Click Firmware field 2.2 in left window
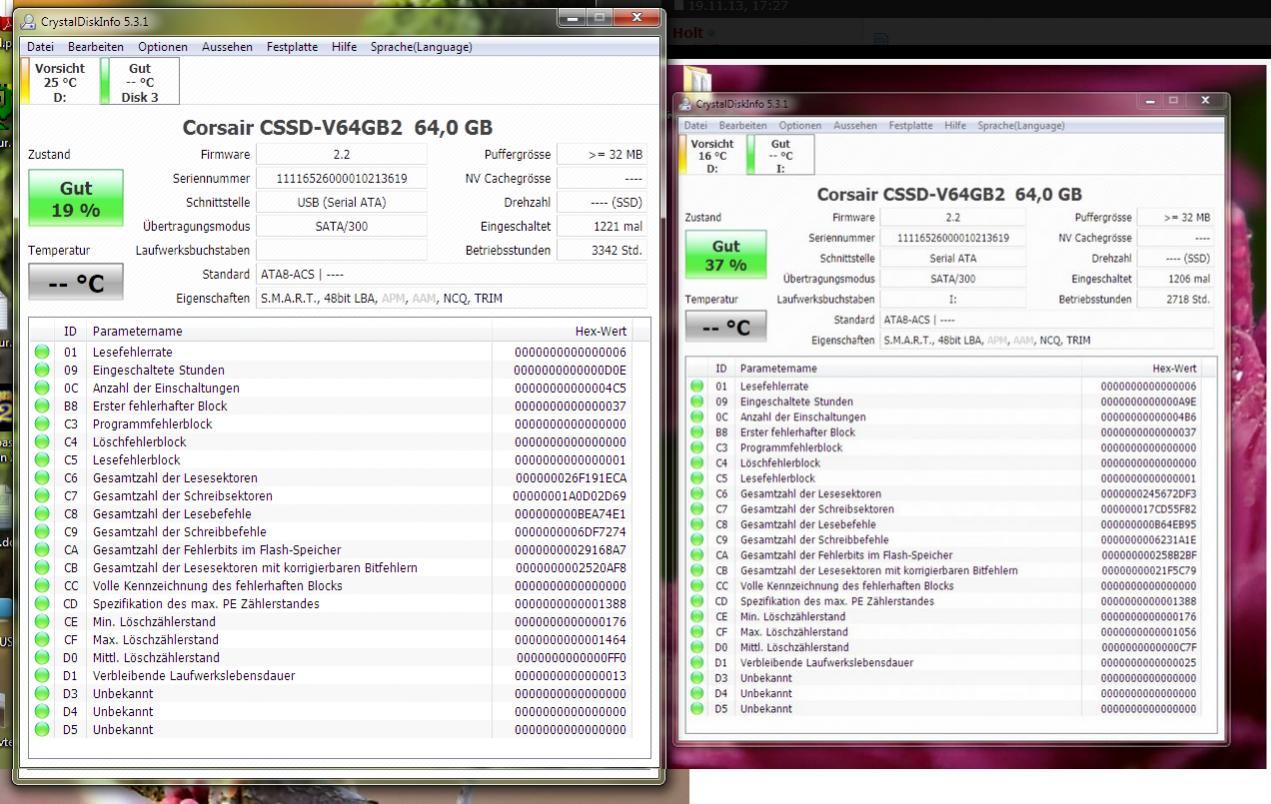1271x804 pixels. pos(342,154)
